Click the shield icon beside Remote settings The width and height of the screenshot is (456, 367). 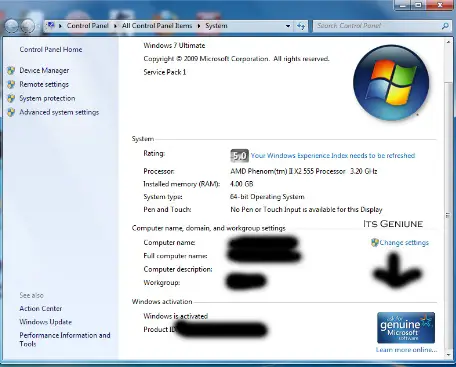pos(11,84)
